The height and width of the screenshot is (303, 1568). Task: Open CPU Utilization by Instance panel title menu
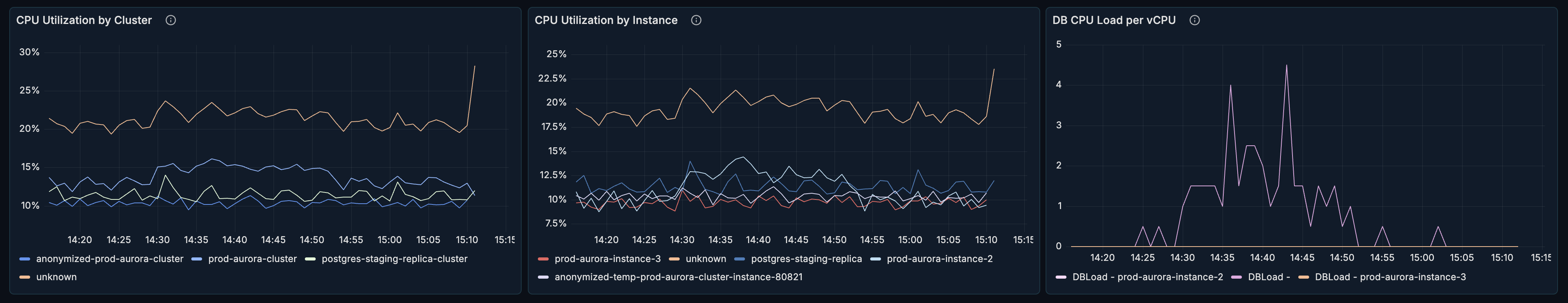pyautogui.click(x=605, y=20)
